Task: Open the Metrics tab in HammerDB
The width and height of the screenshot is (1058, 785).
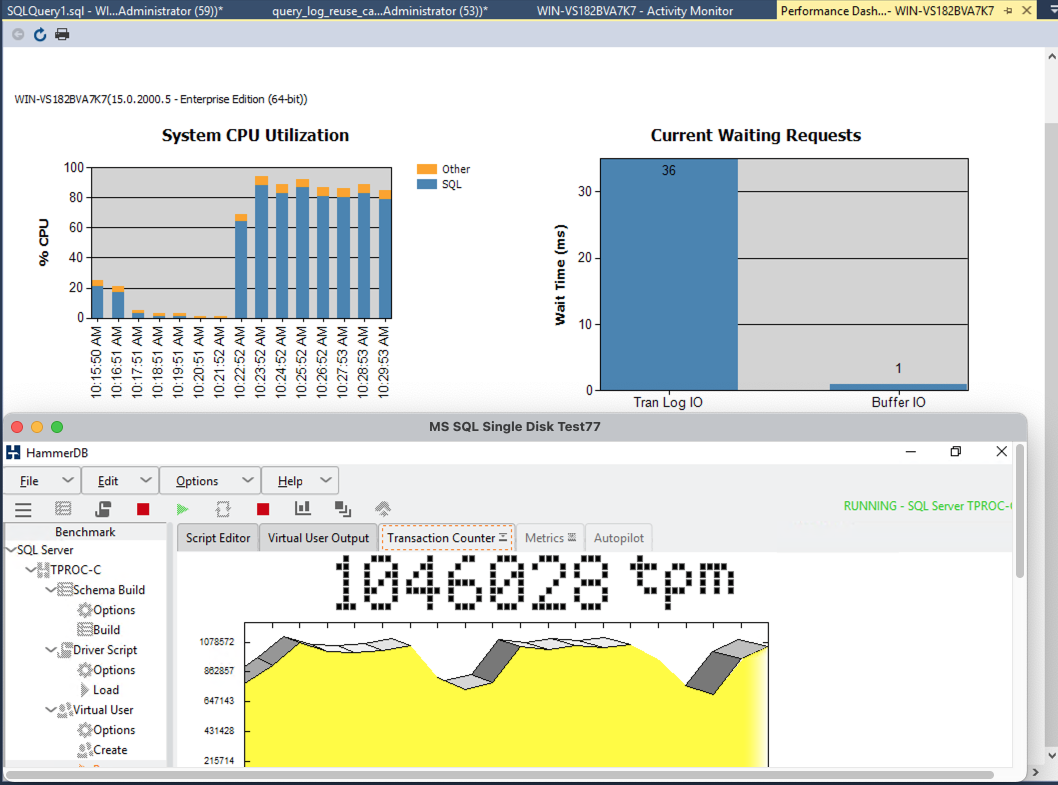Action: click(x=550, y=538)
